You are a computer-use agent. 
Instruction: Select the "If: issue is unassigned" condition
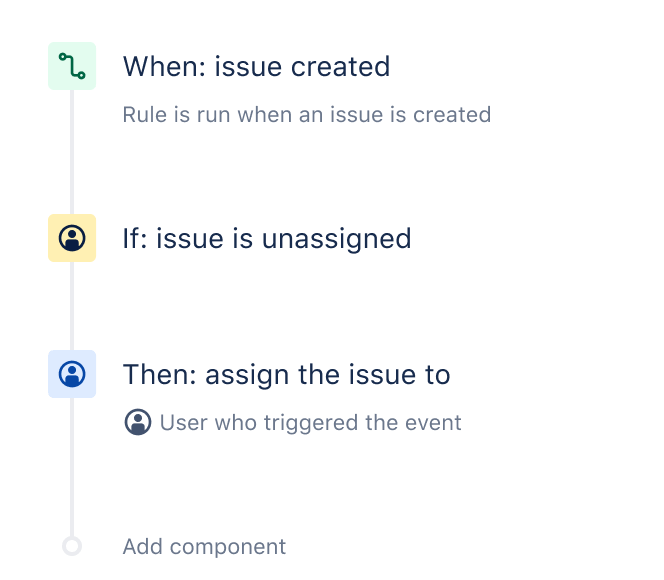click(266, 239)
